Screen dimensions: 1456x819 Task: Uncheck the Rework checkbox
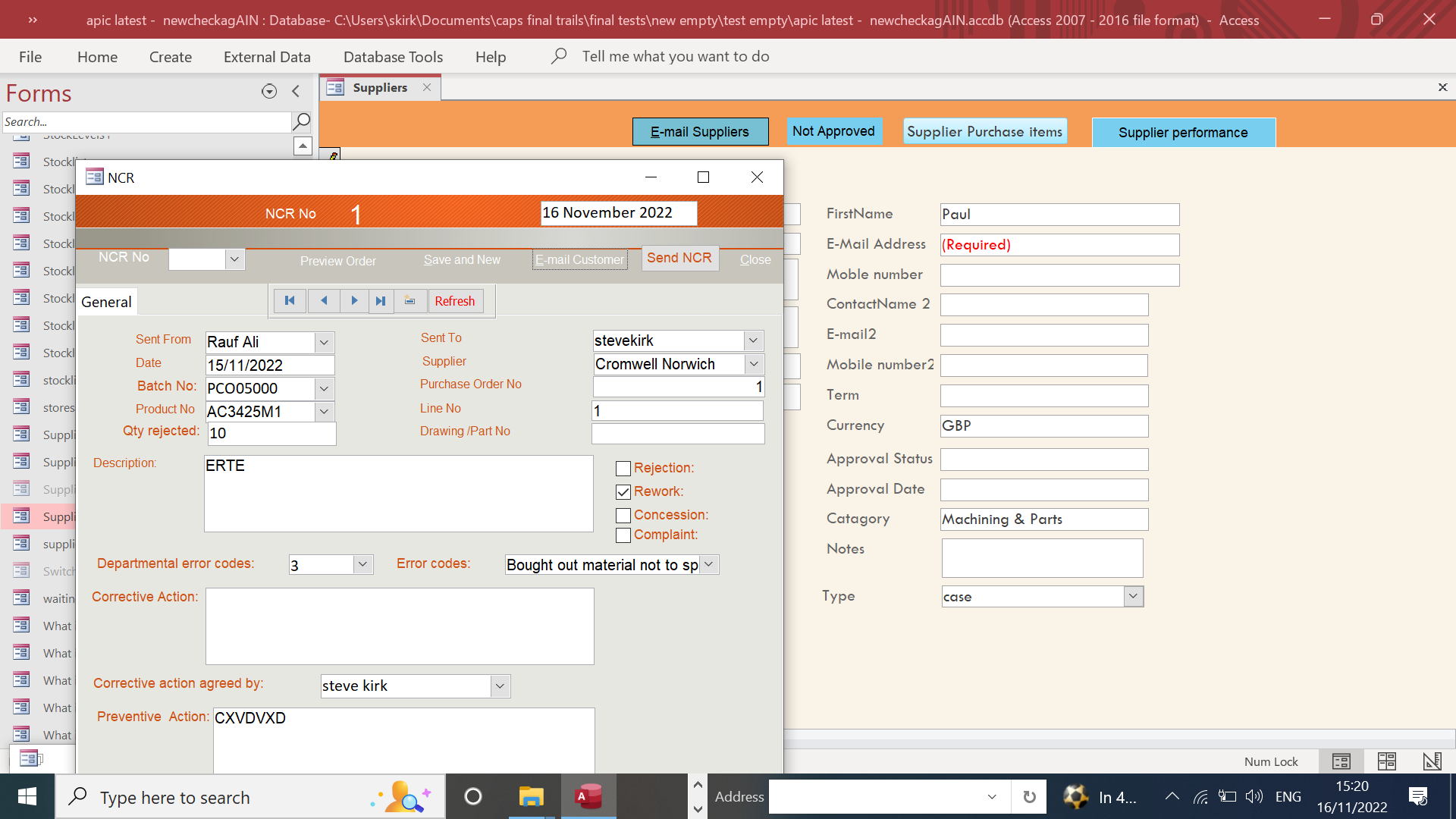pos(623,492)
